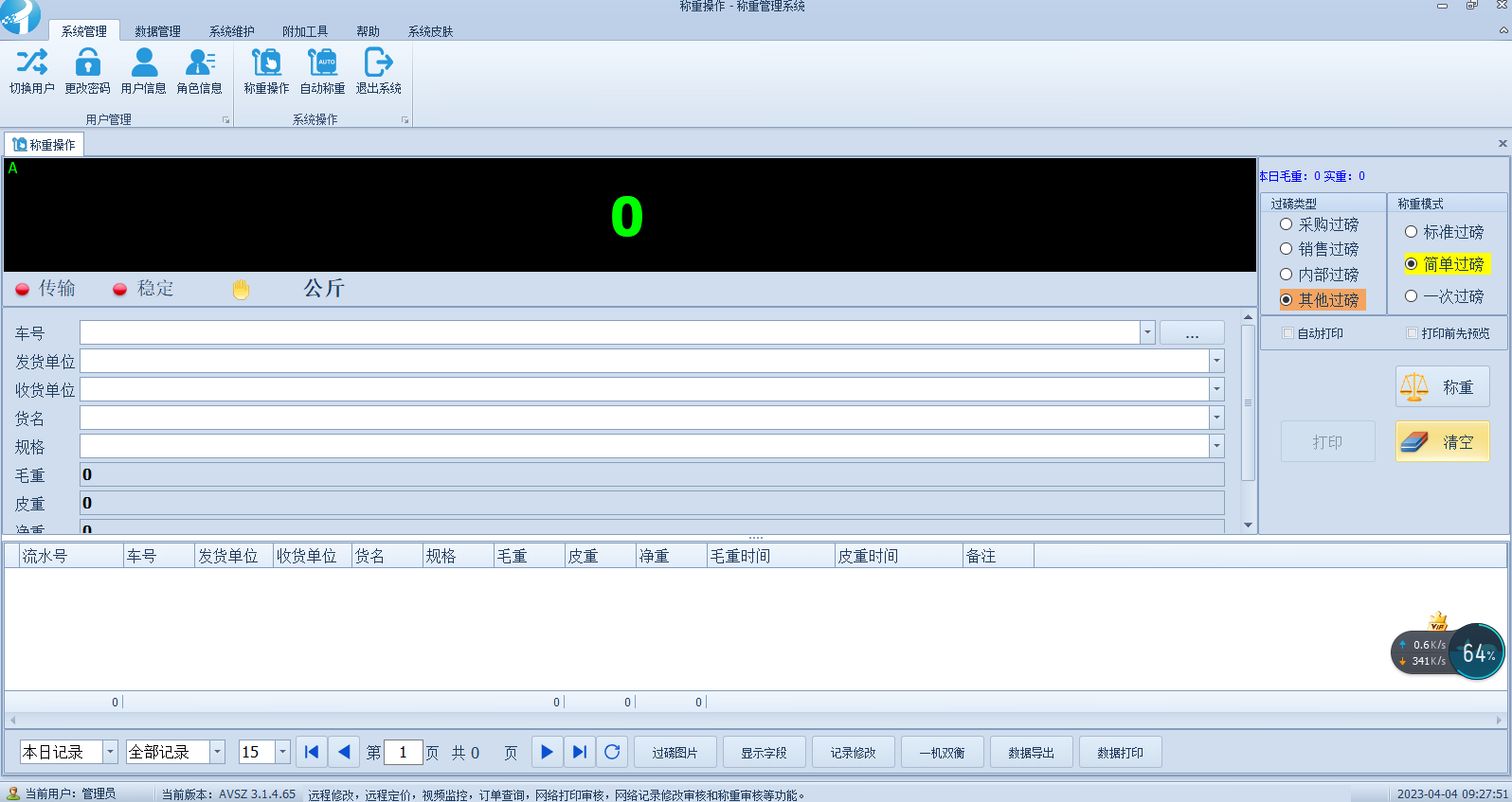1512x802 pixels.
Task: Enable the 自动打印 checkbox
Action: (x=1287, y=333)
